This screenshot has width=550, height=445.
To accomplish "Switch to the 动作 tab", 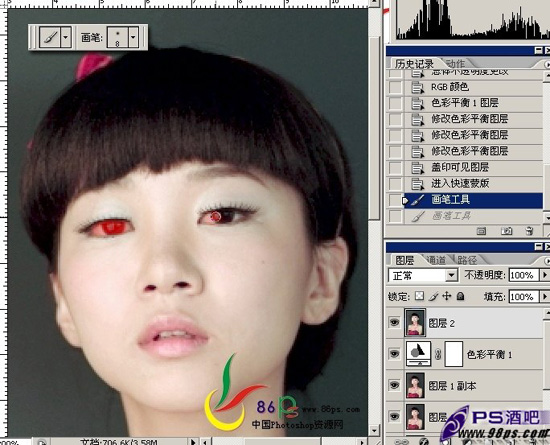I will [x=455, y=64].
